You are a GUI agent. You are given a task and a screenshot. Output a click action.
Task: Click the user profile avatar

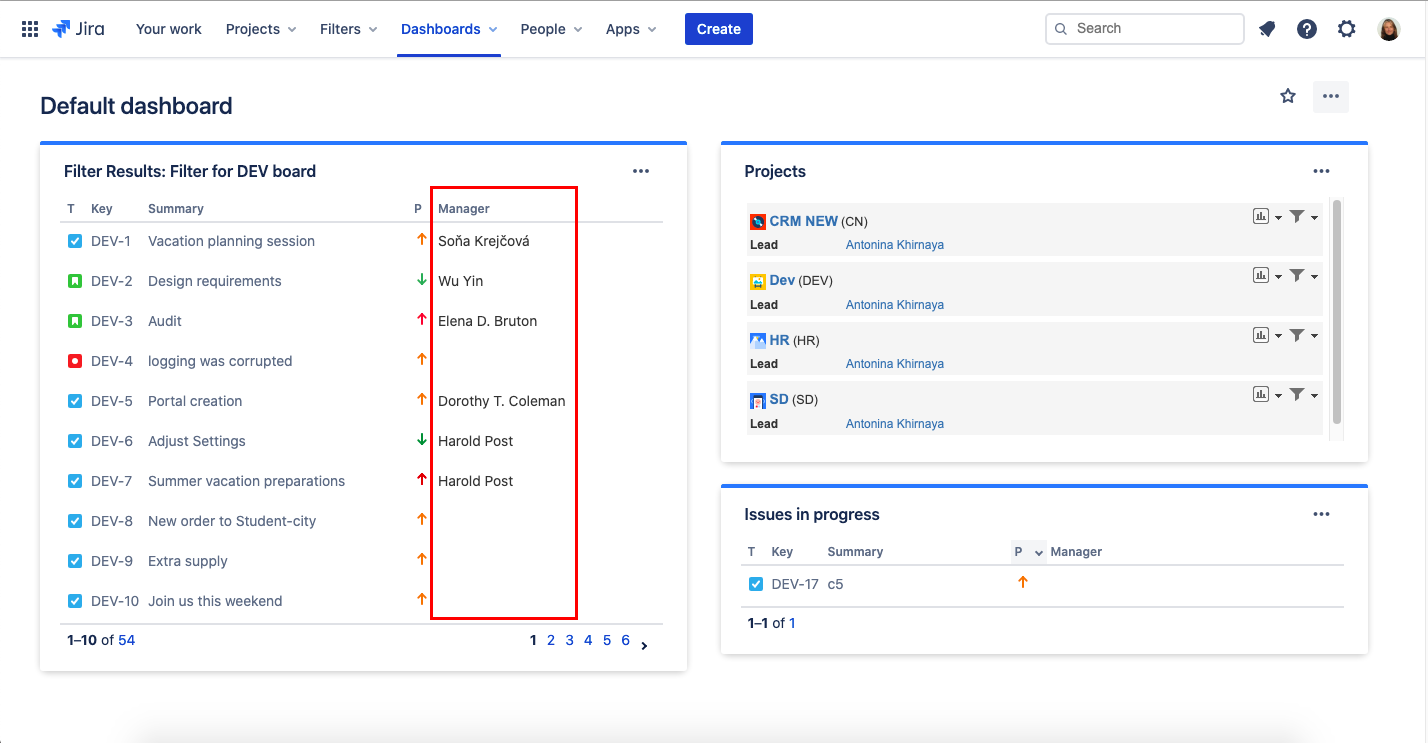1389,29
